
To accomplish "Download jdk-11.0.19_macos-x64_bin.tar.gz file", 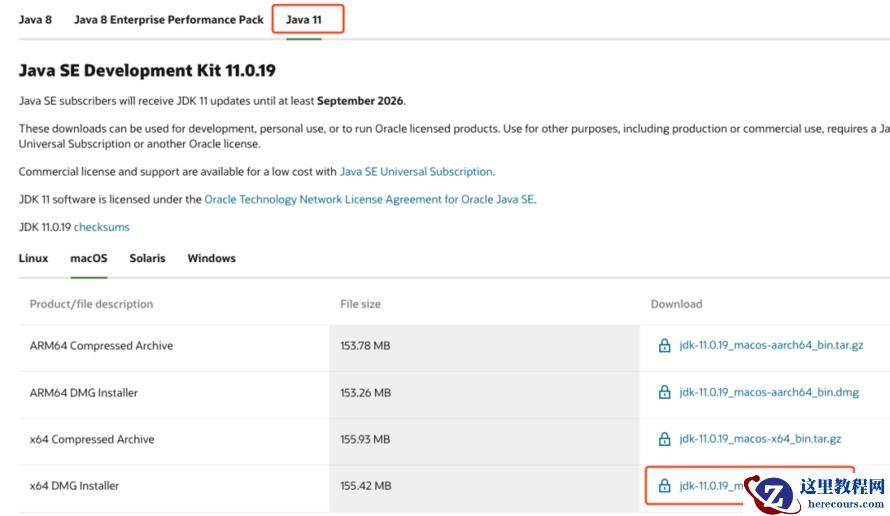I will [760, 439].
